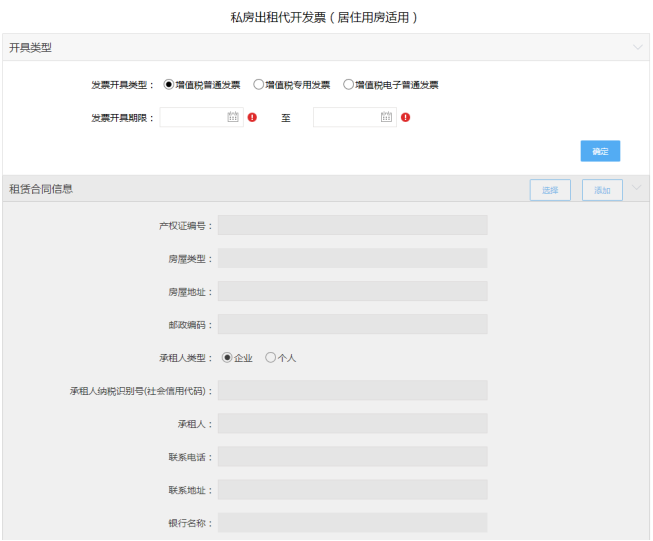Viewport: 653px width, 541px height.
Task: Select 增值税专用发票 radio option
Action: [x=259, y=85]
